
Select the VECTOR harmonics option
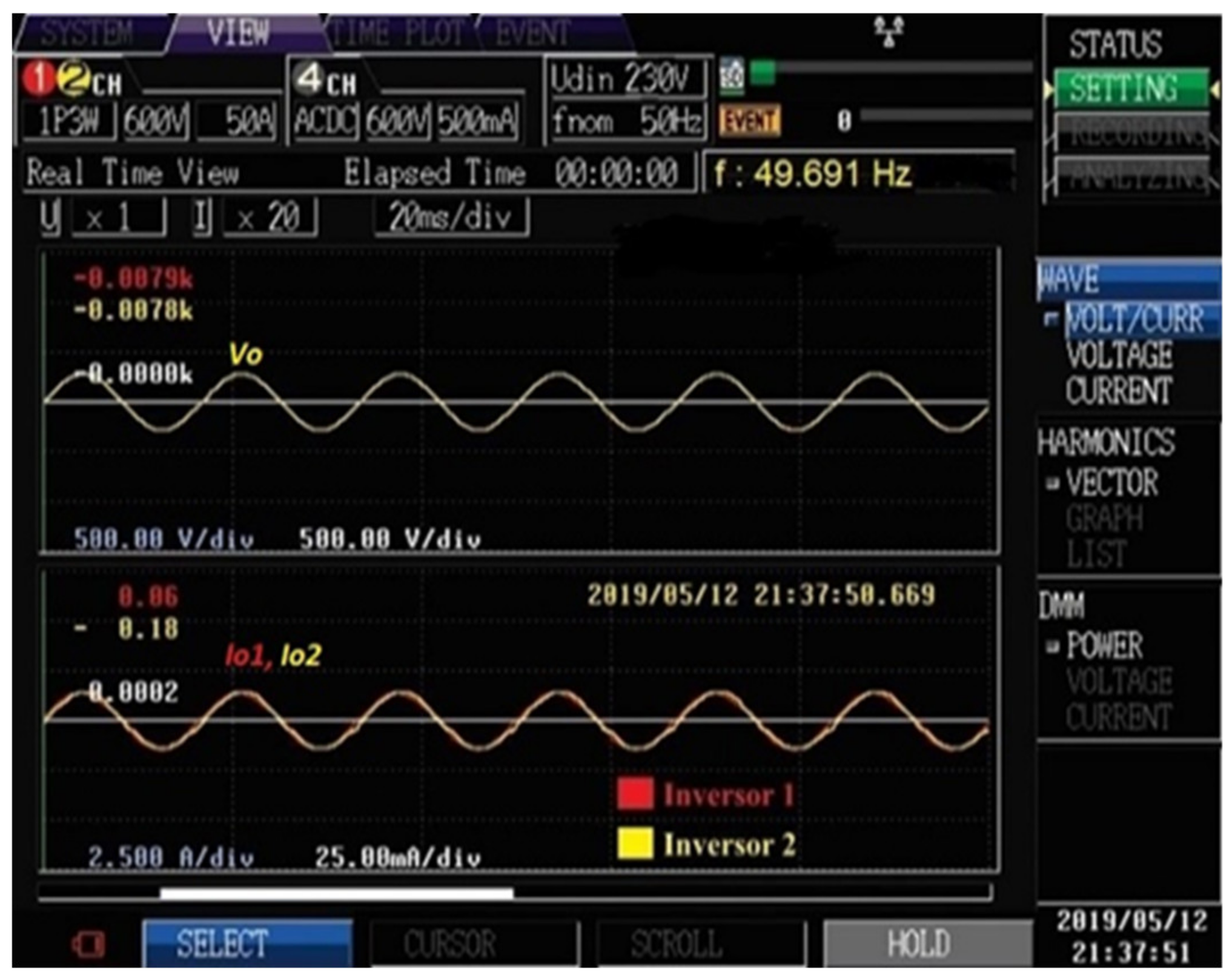(x=1112, y=483)
